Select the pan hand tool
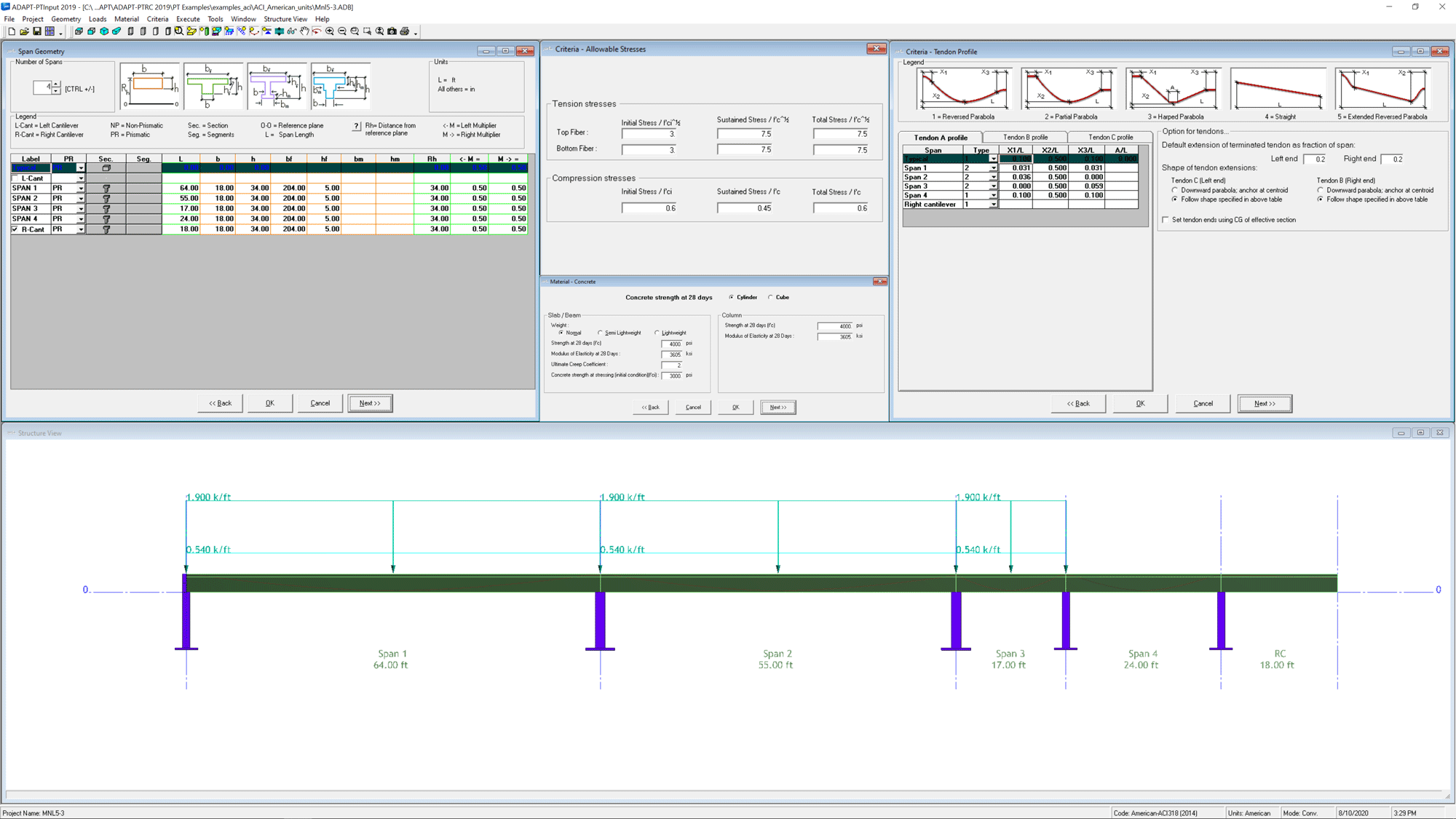 [304, 31]
